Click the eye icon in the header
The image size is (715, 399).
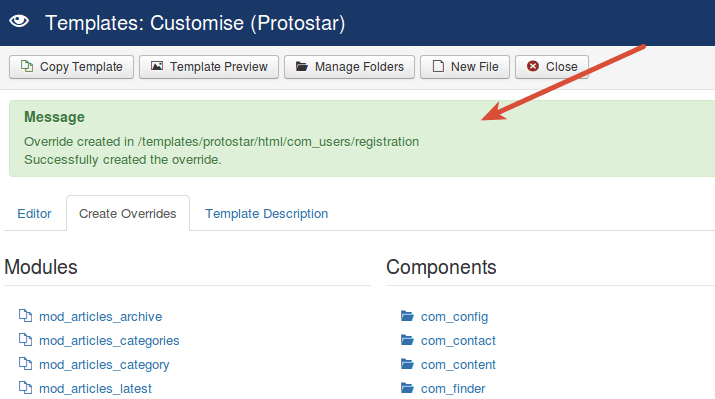(x=19, y=21)
